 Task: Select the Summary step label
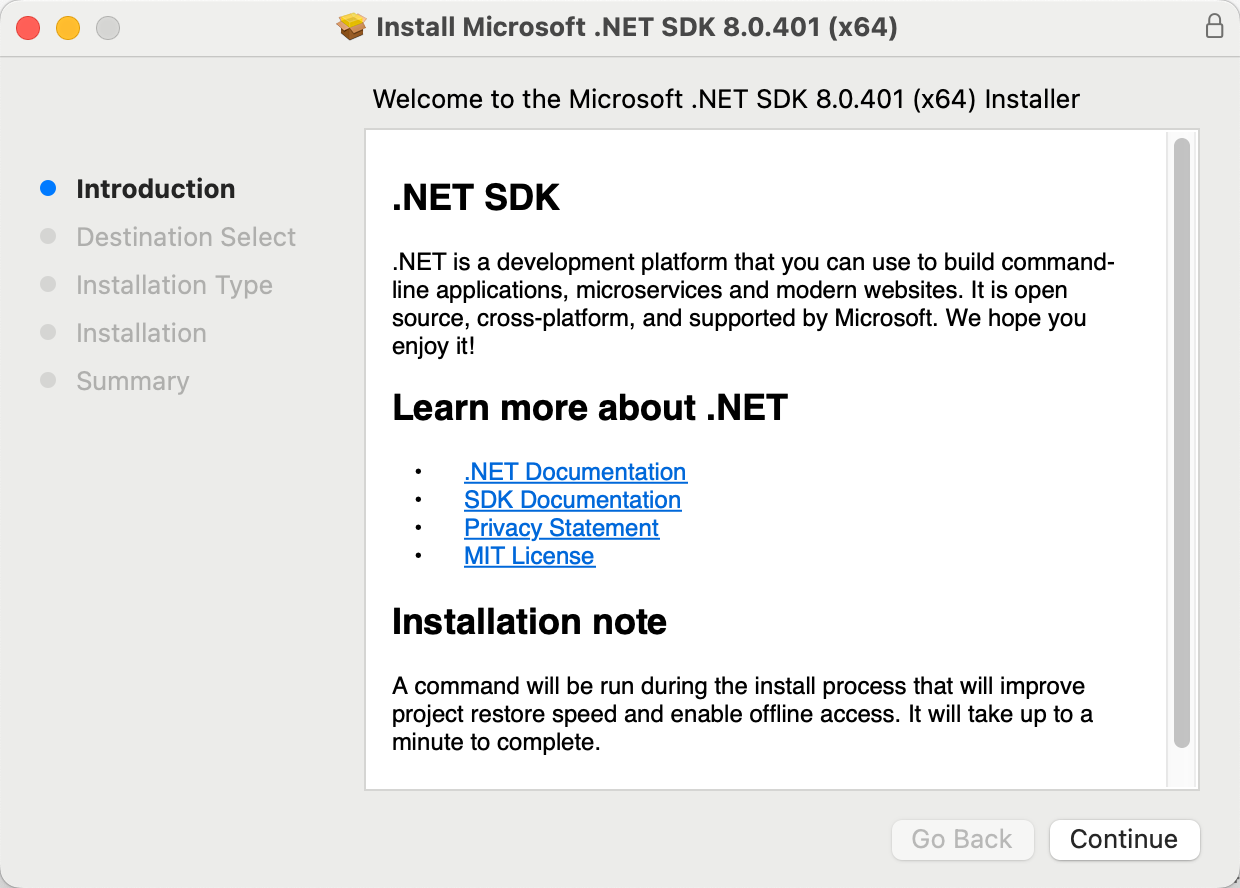click(132, 381)
